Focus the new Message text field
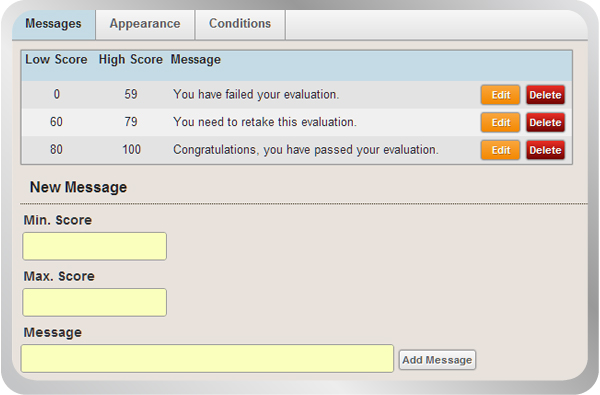The image size is (600, 395). (207, 358)
